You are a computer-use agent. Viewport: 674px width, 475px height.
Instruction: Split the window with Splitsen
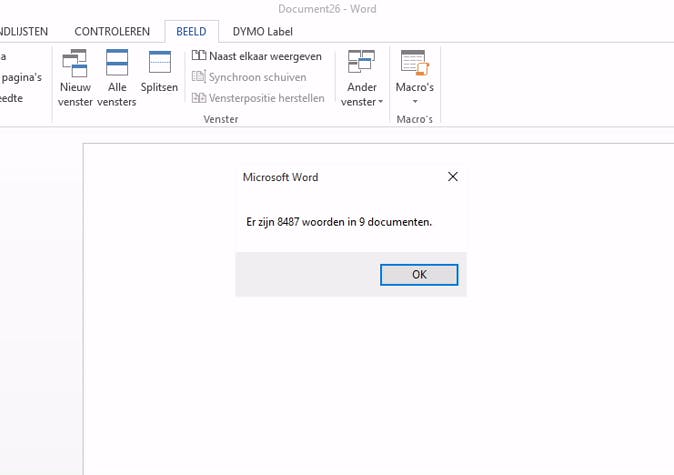(x=159, y=72)
